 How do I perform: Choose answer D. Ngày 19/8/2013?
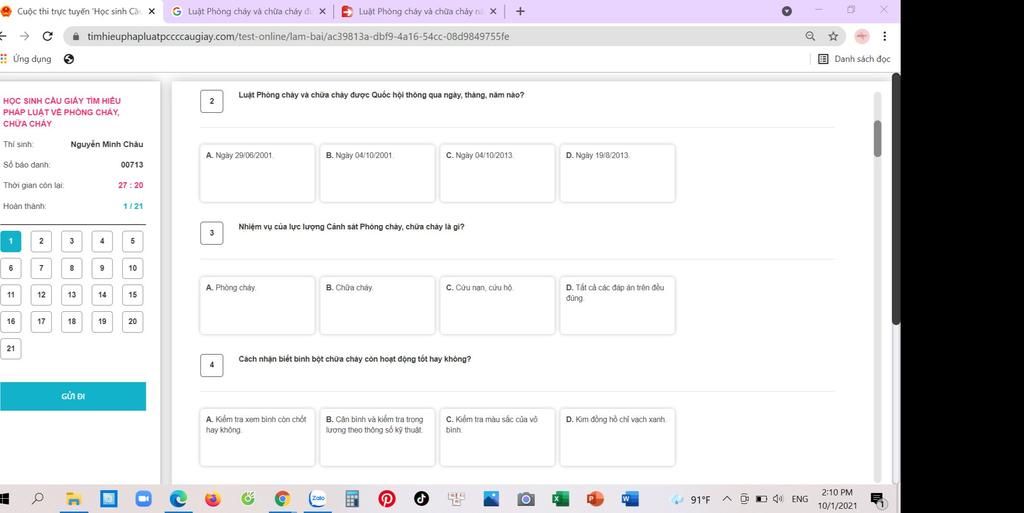[618, 173]
